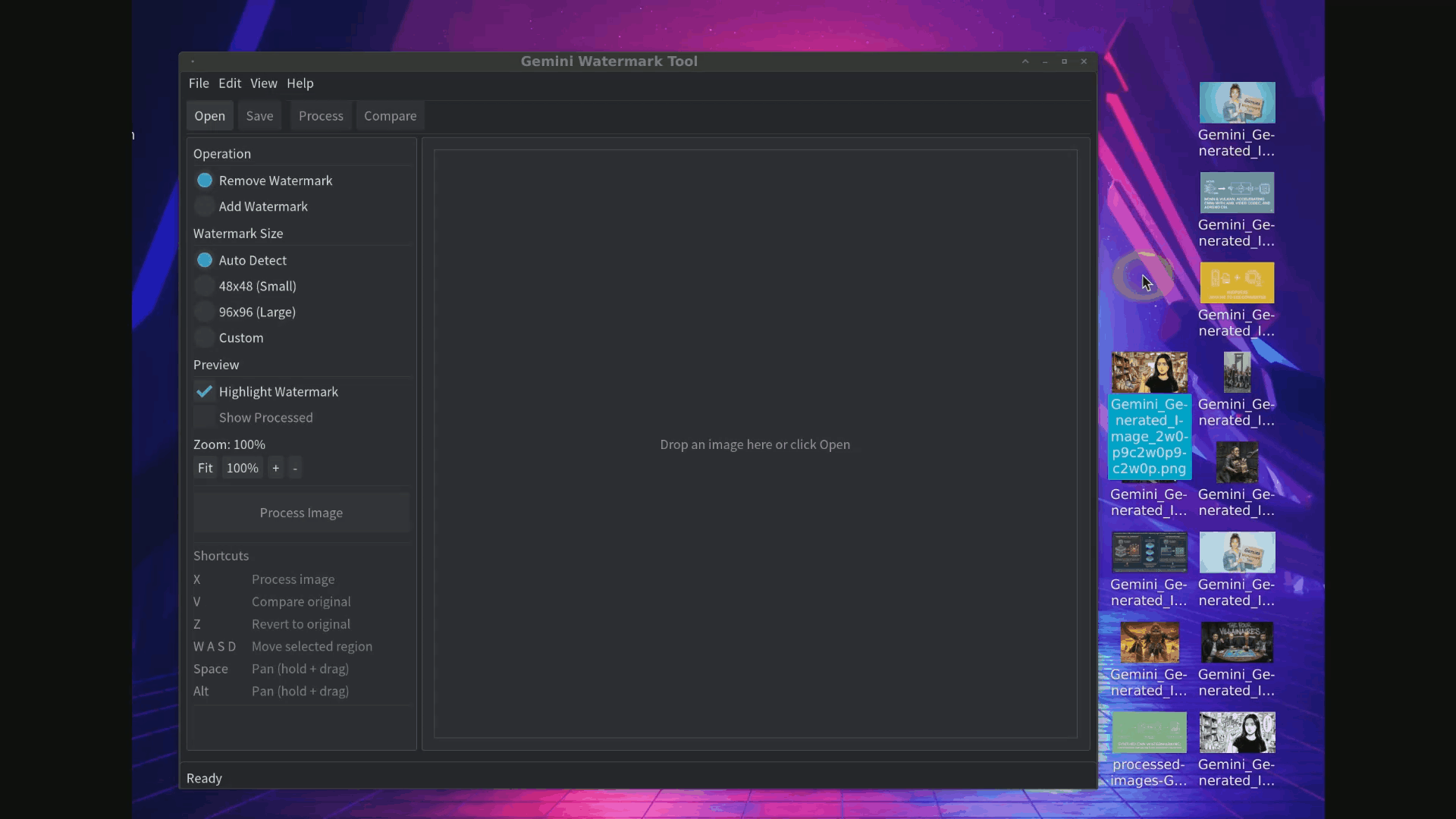Open the manga-style portrait image at bottom right
1456x819 pixels.
pyautogui.click(x=1237, y=733)
